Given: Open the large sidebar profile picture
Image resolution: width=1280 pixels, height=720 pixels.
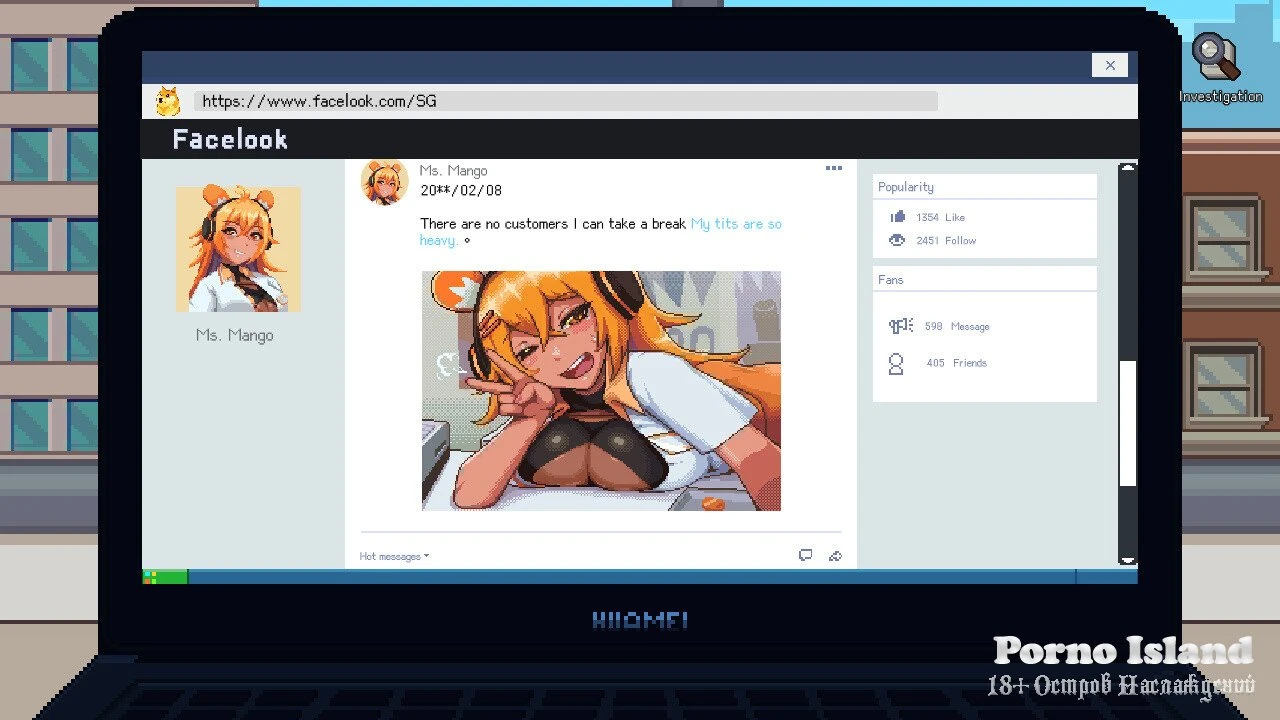Looking at the screenshot, I should tap(238, 249).
